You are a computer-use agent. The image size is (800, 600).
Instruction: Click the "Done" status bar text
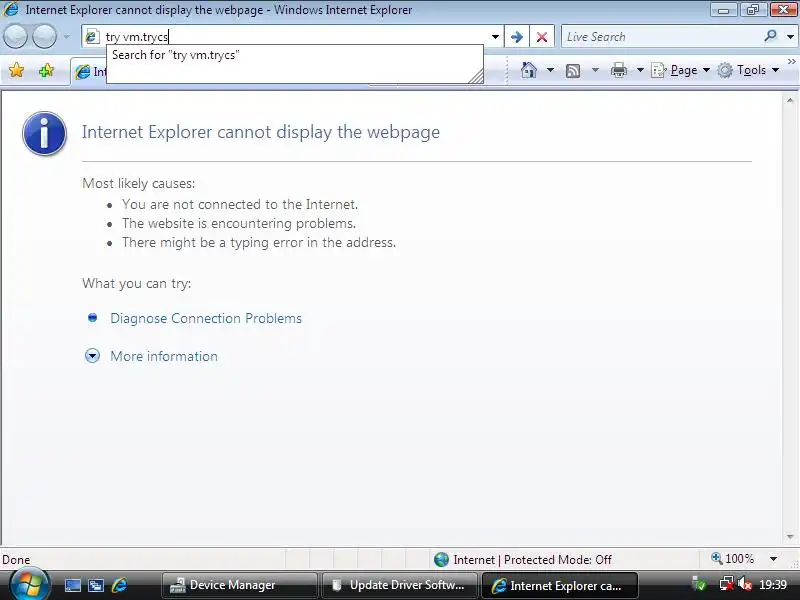tap(16, 560)
